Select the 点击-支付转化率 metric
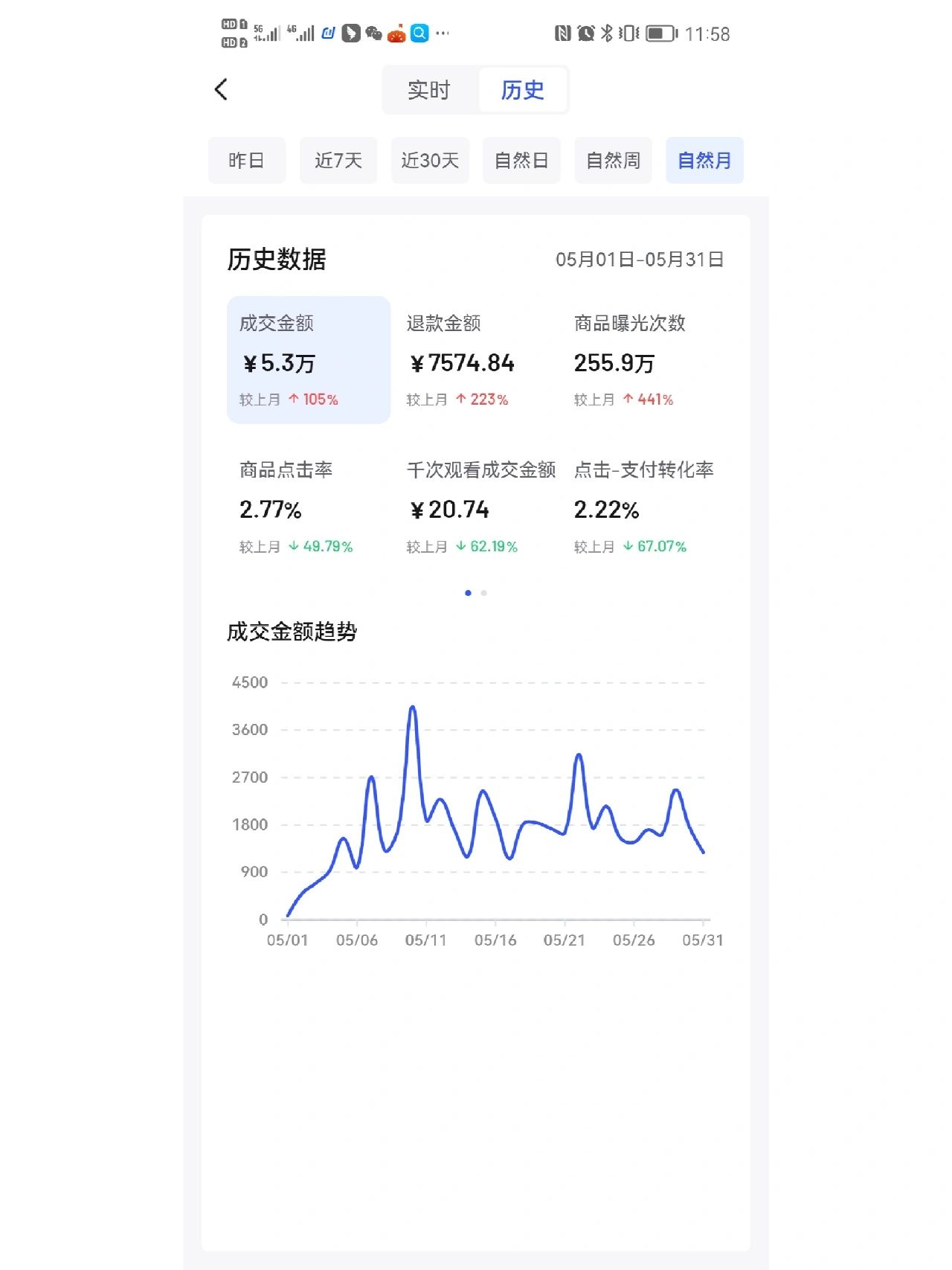 coord(644,507)
